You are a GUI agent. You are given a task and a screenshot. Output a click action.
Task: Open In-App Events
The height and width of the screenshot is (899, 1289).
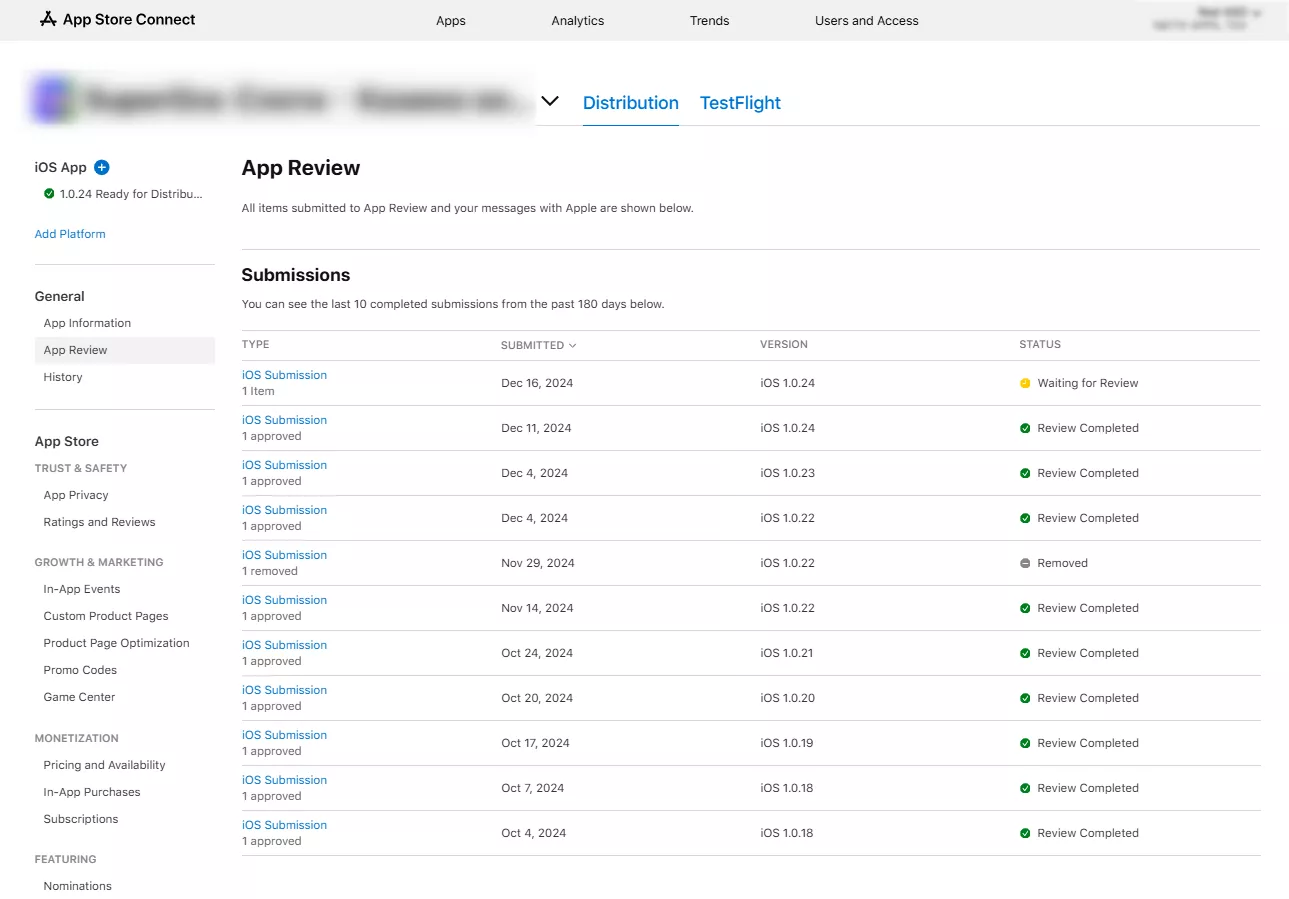click(x=82, y=589)
